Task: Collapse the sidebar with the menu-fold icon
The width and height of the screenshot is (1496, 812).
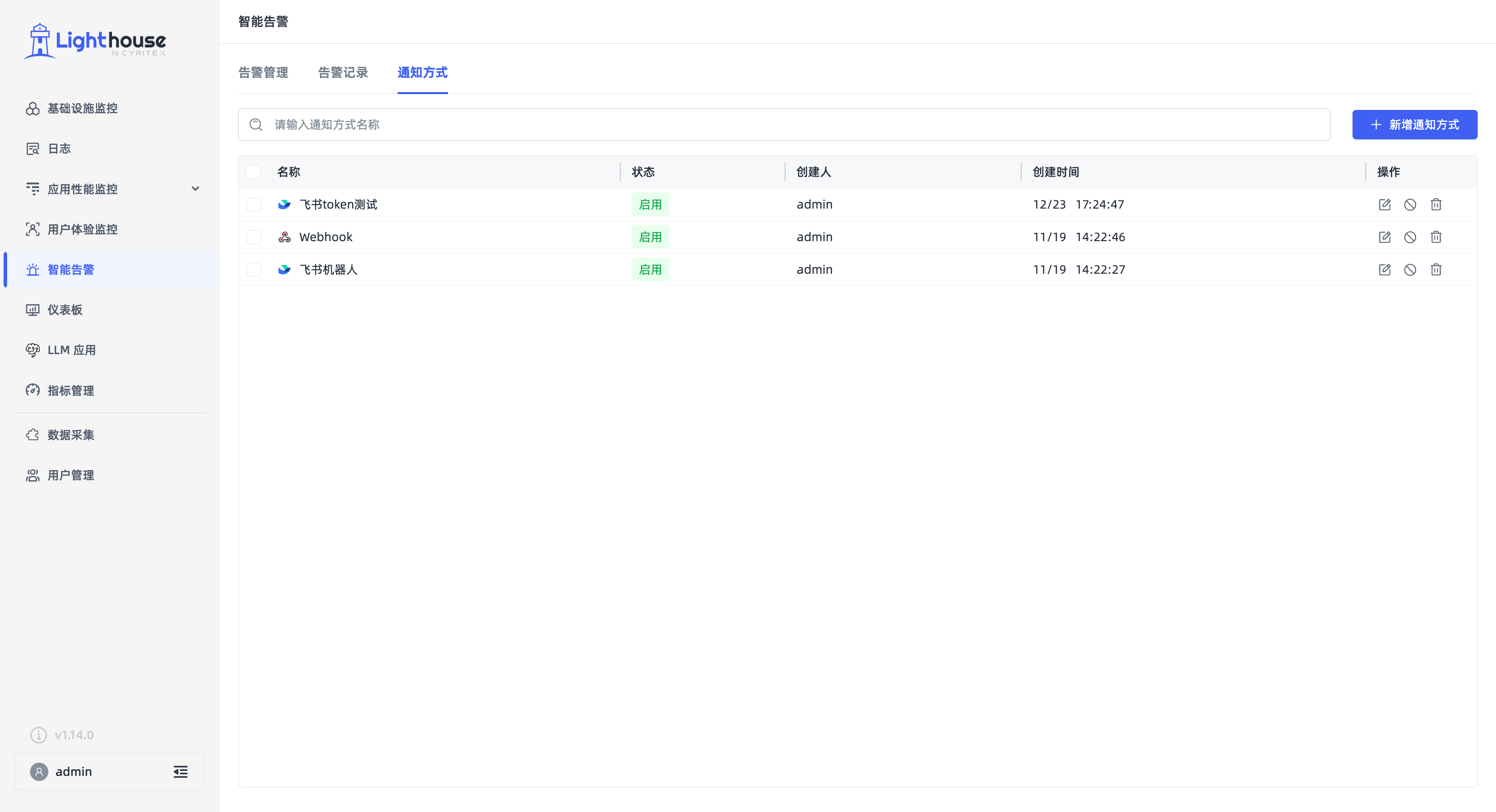Action: point(181,772)
